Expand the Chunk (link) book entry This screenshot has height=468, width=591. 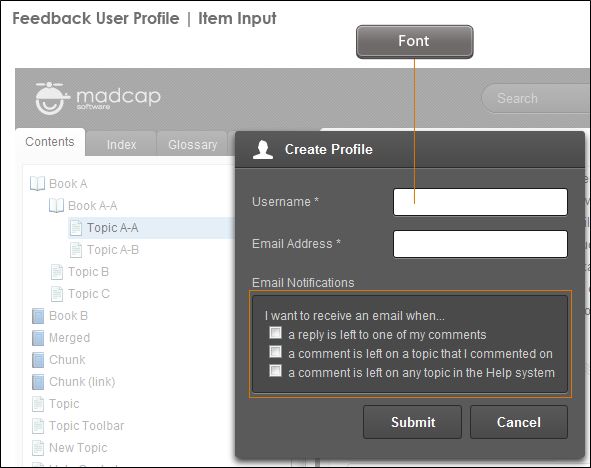point(82,382)
